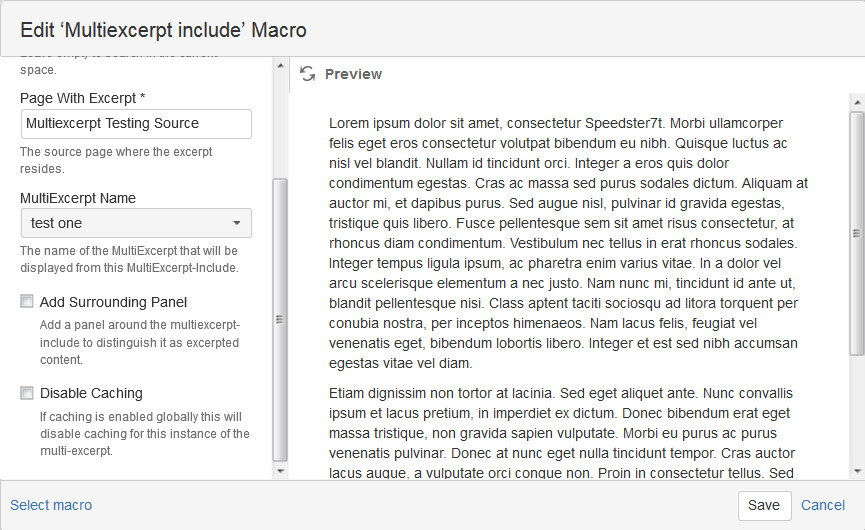Click the refresh preview icon
This screenshot has height=530, width=865.
tap(307, 74)
